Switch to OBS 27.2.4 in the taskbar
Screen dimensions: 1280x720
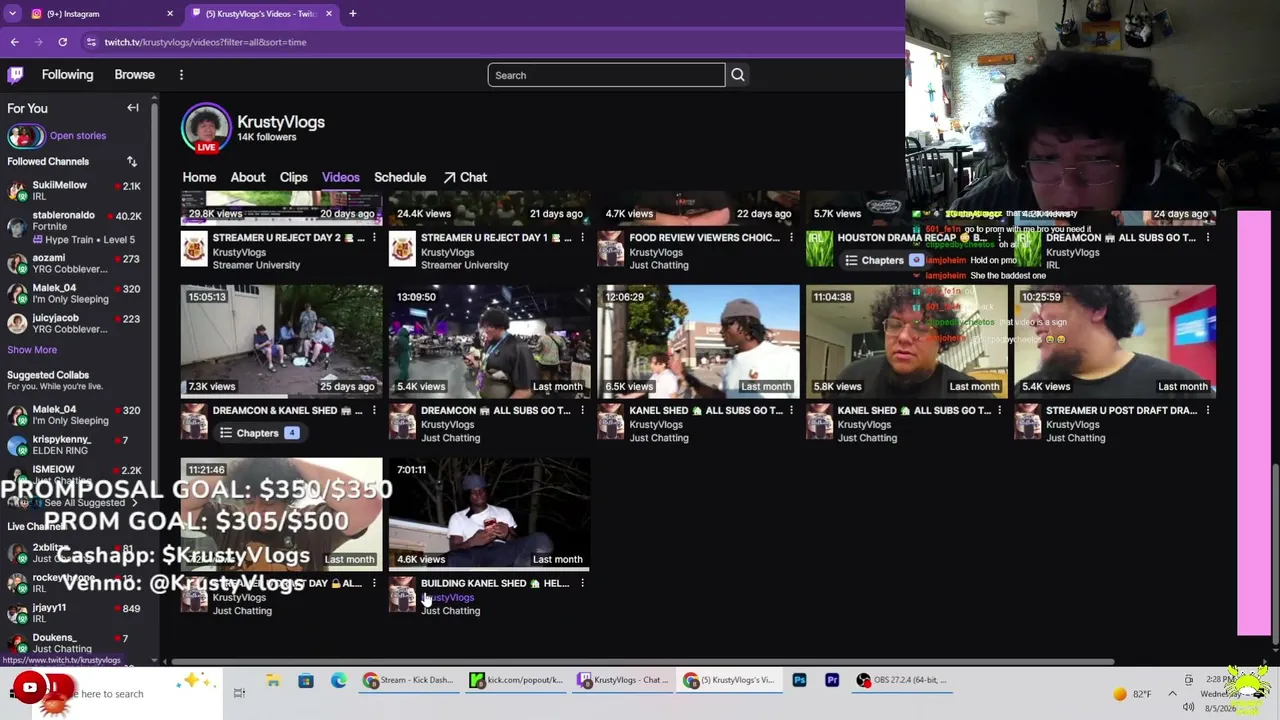tap(902, 681)
